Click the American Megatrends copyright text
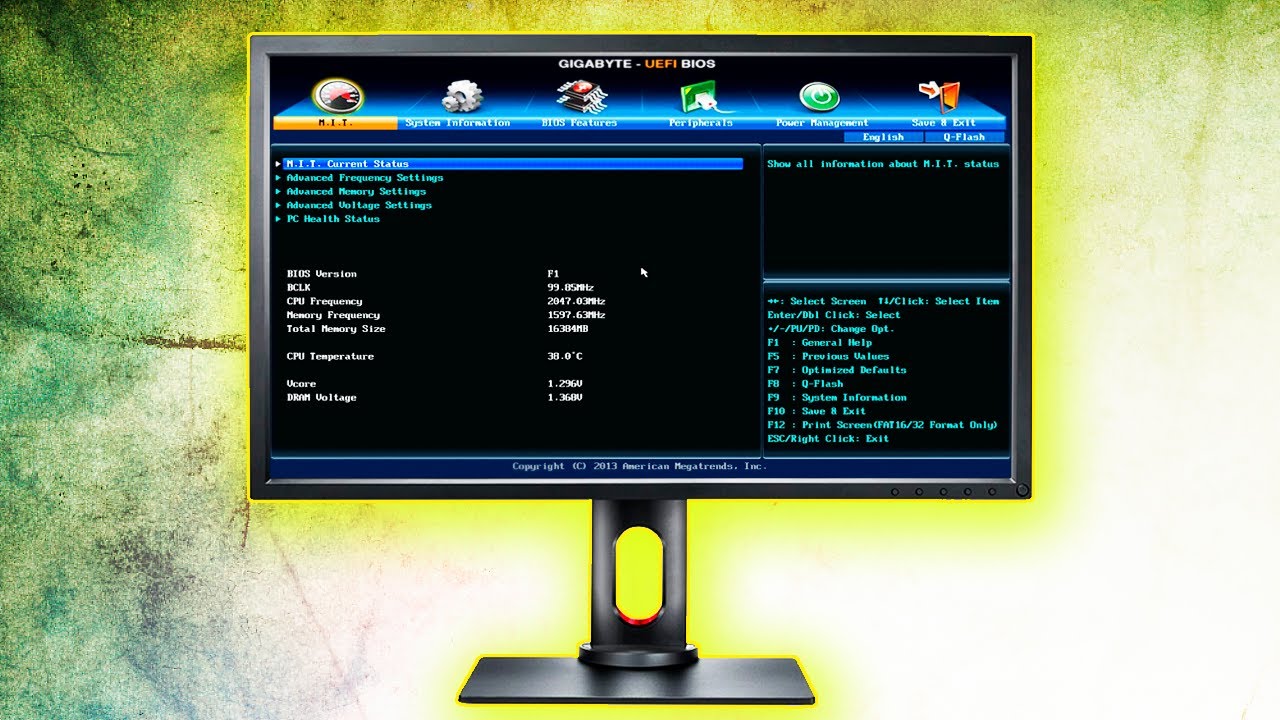 (x=639, y=467)
